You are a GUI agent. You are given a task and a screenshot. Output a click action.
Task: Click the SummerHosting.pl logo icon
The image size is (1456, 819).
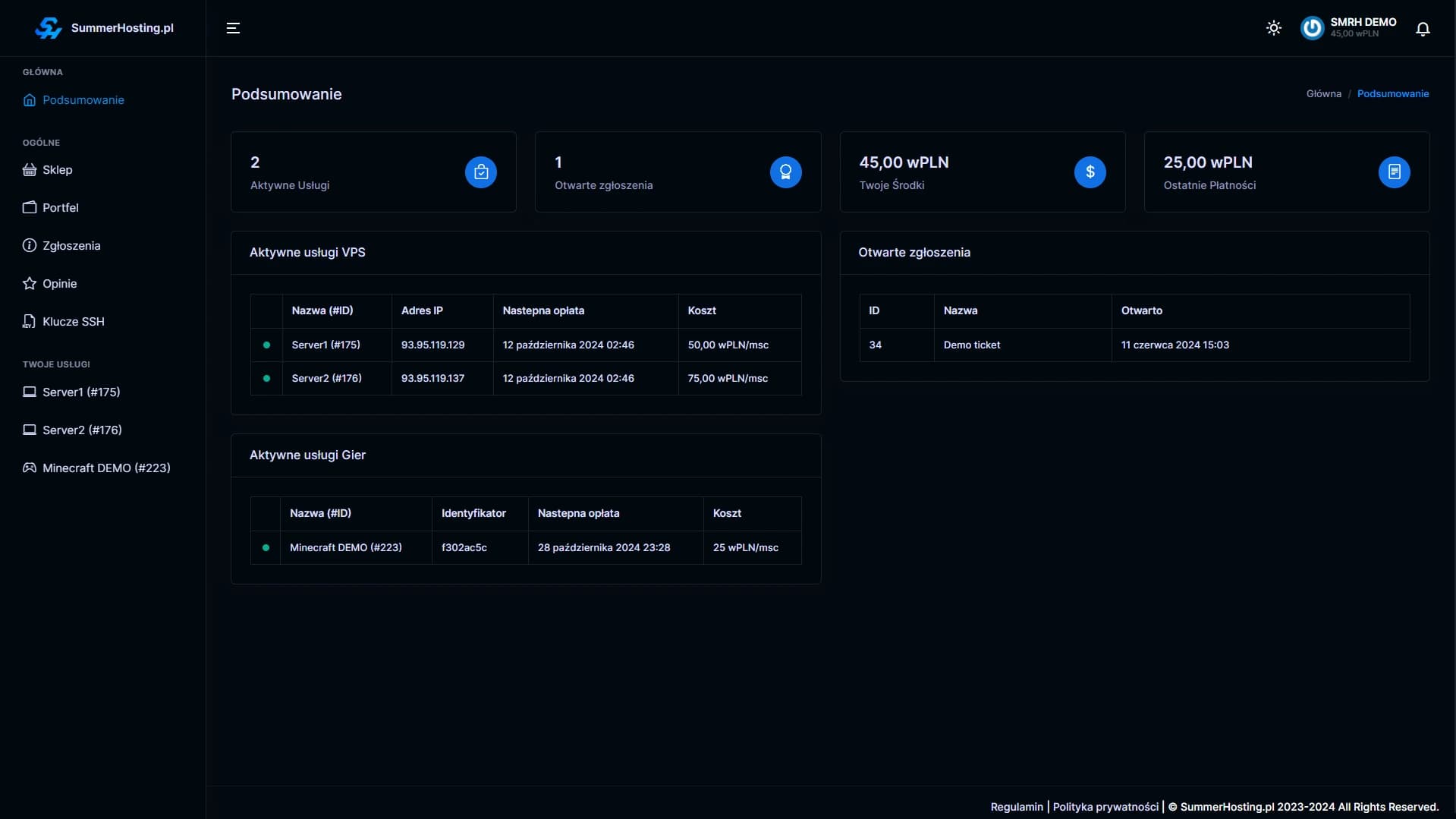(x=49, y=28)
